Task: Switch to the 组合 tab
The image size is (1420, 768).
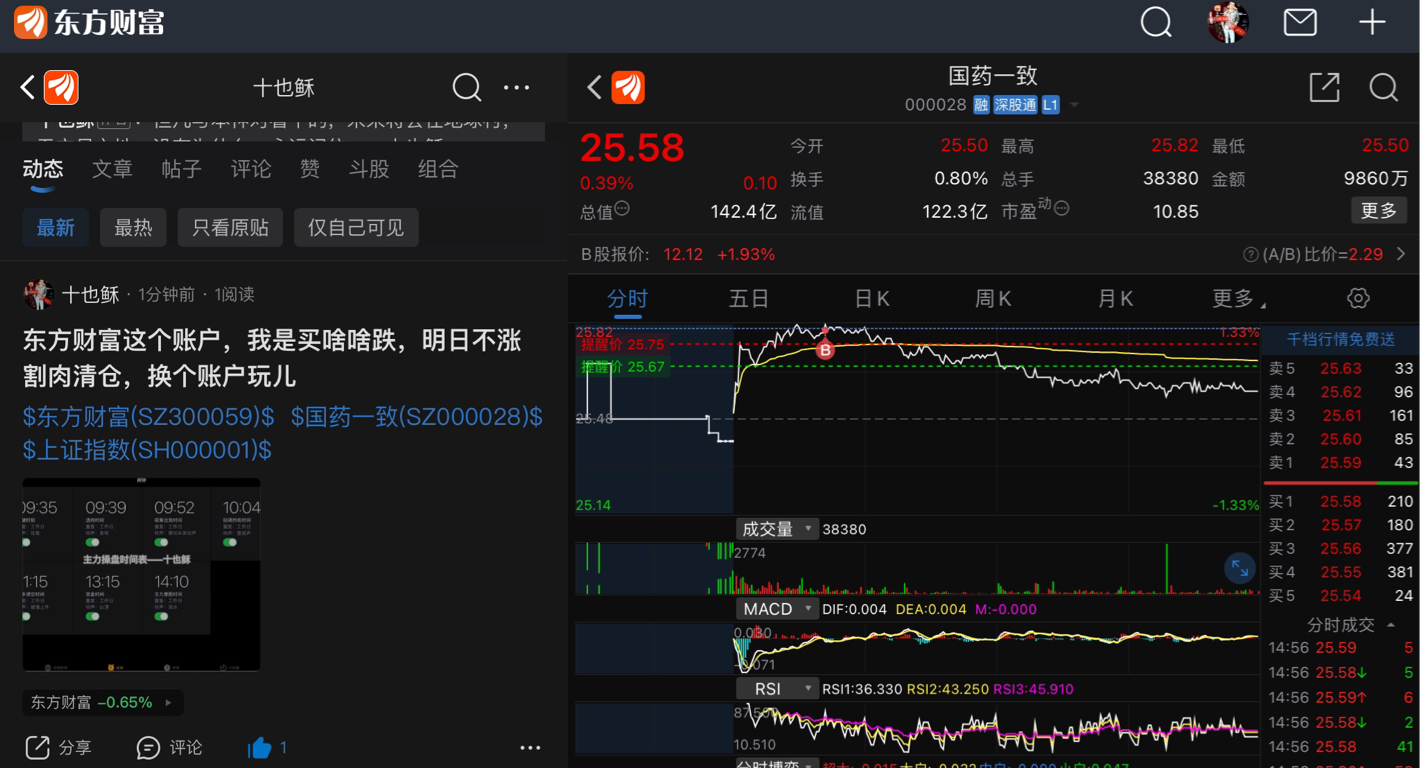Action: (438, 169)
